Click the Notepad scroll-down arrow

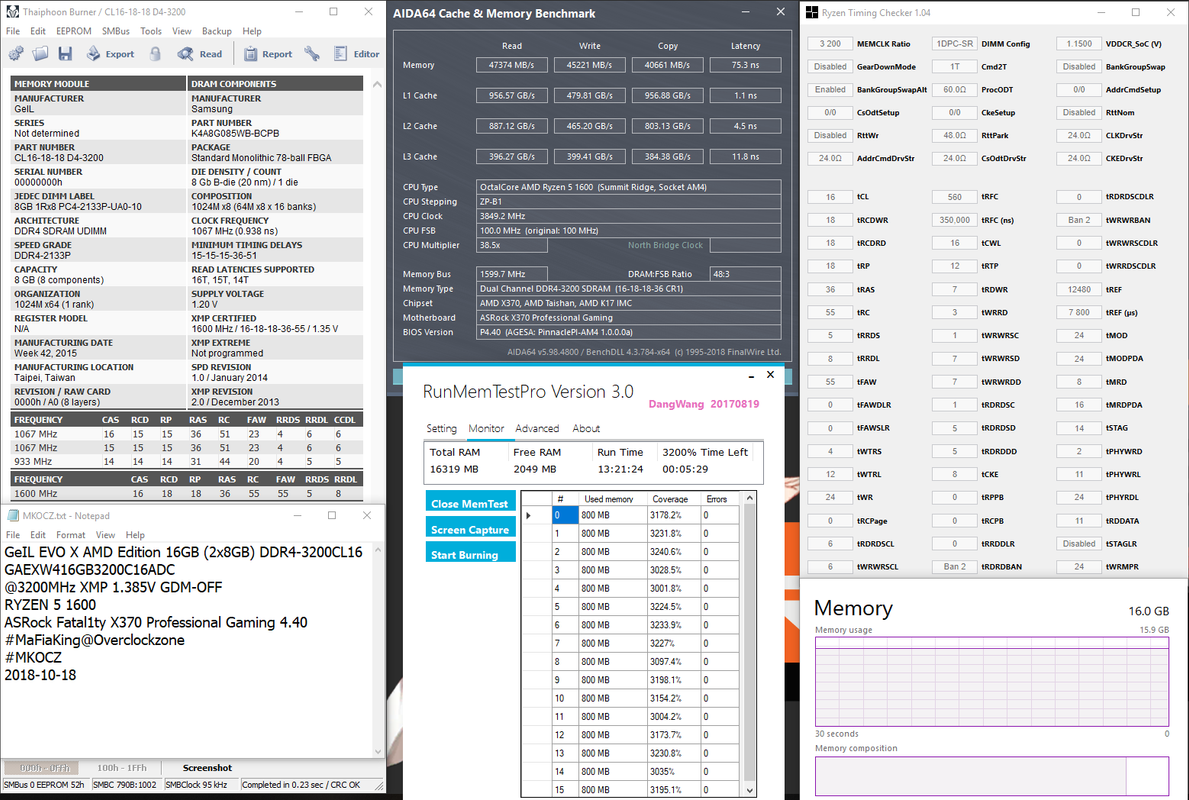tap(378, 751)
